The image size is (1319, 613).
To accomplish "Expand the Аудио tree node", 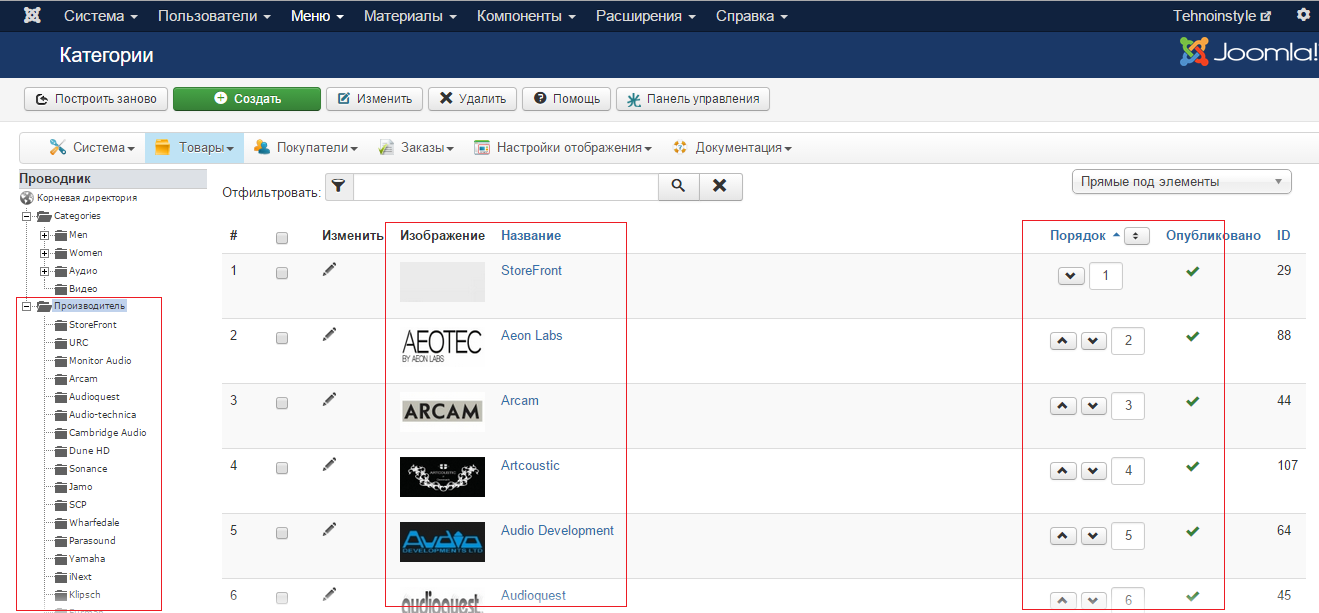I will pyautogui.click(x=44, y=271).
